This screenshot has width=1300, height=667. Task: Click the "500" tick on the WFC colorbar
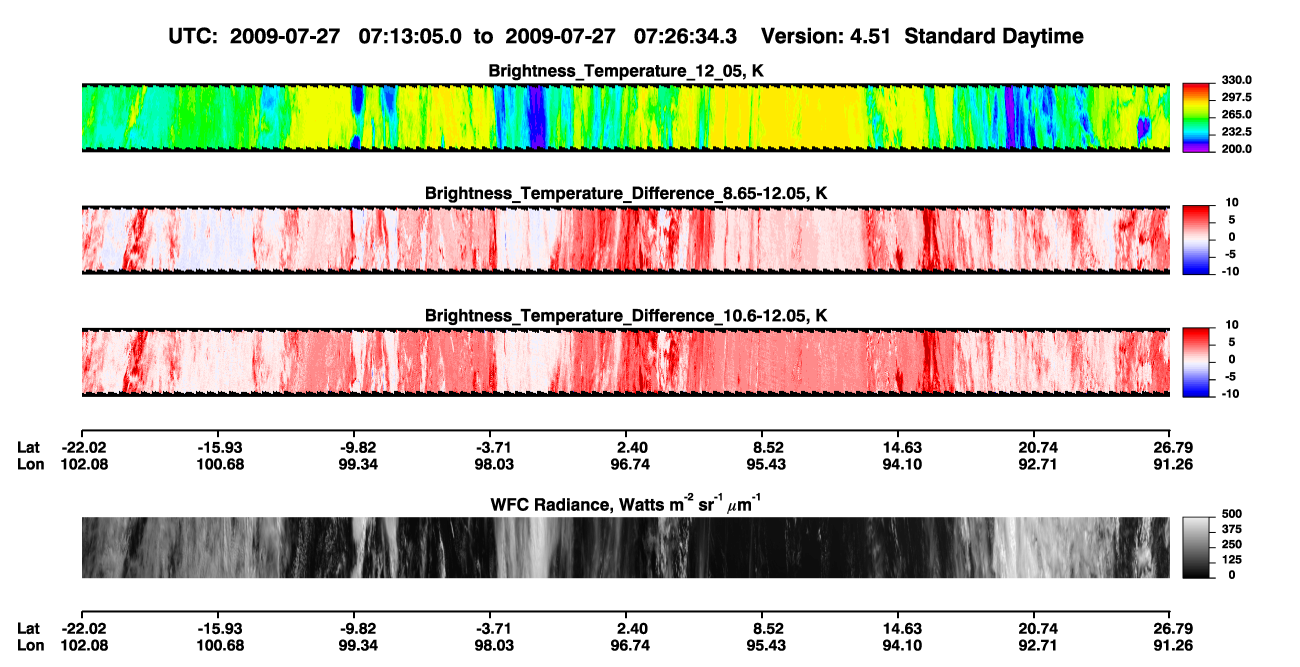(1232, 512)
